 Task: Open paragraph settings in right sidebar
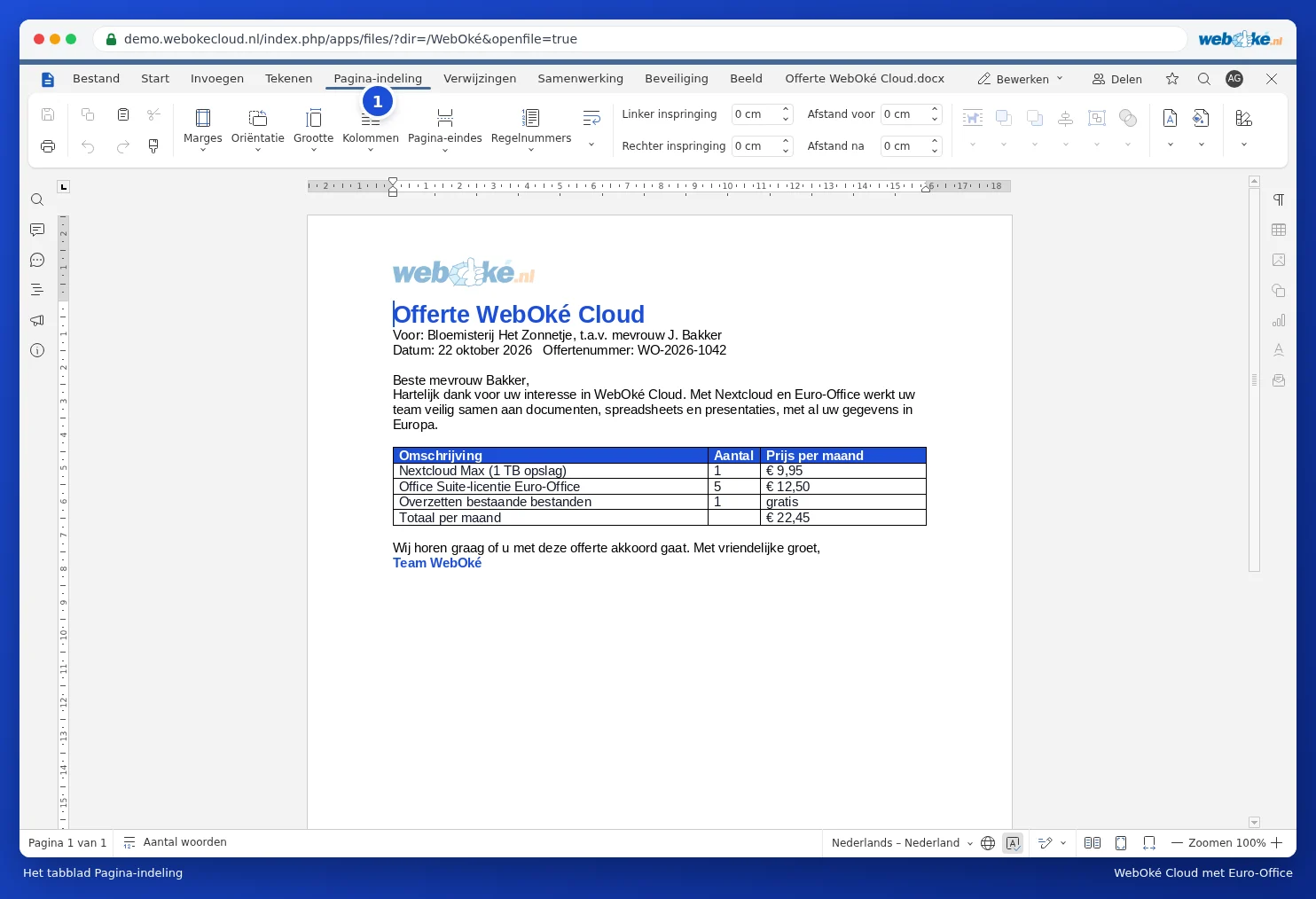tap(1279, 199)
